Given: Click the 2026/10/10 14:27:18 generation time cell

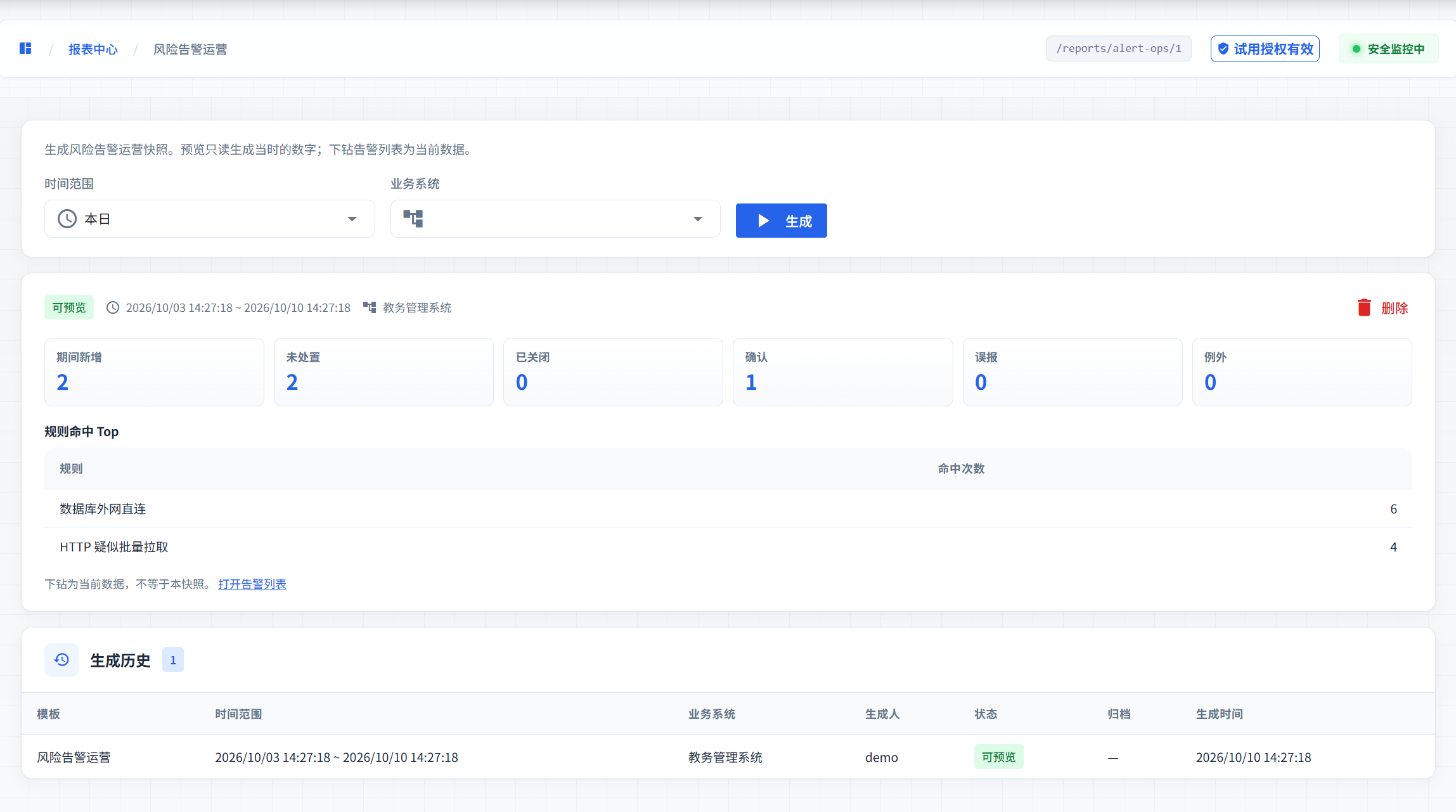Looking at the screenshot, I should click(1254, 757).
